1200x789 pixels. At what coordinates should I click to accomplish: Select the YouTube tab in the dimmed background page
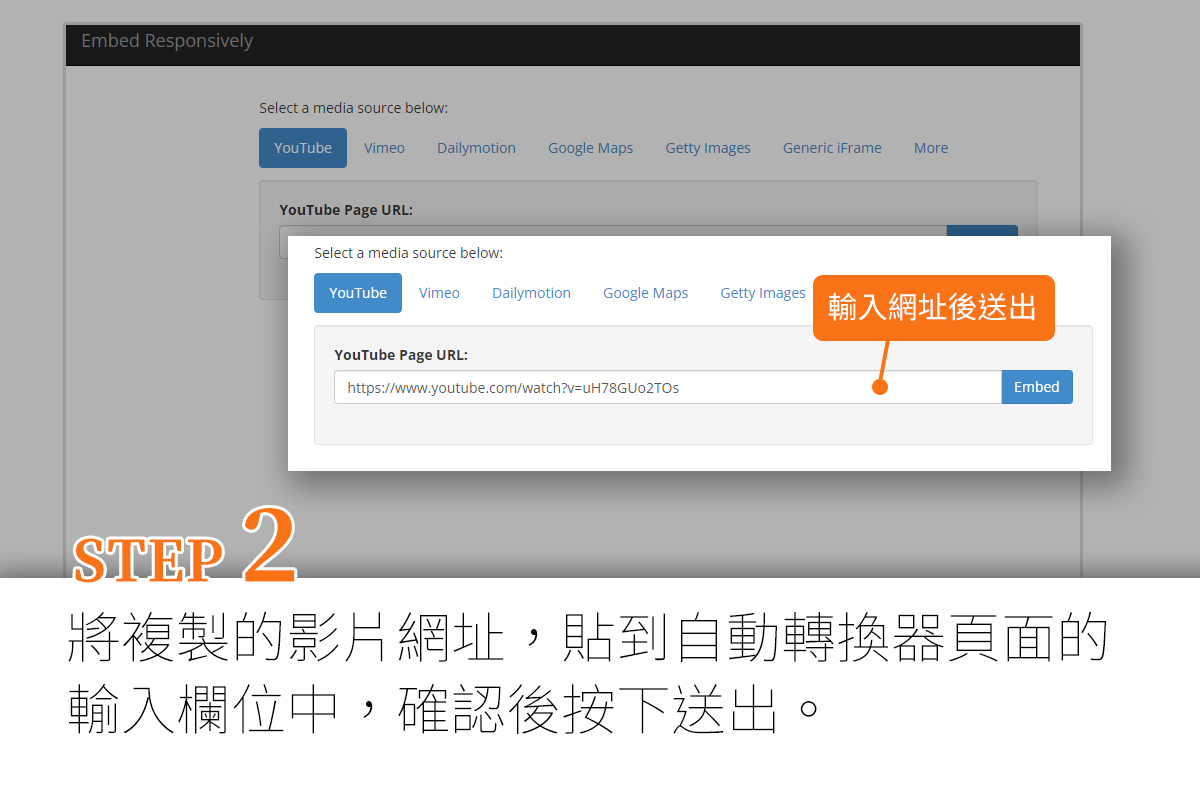pos(303,148)
